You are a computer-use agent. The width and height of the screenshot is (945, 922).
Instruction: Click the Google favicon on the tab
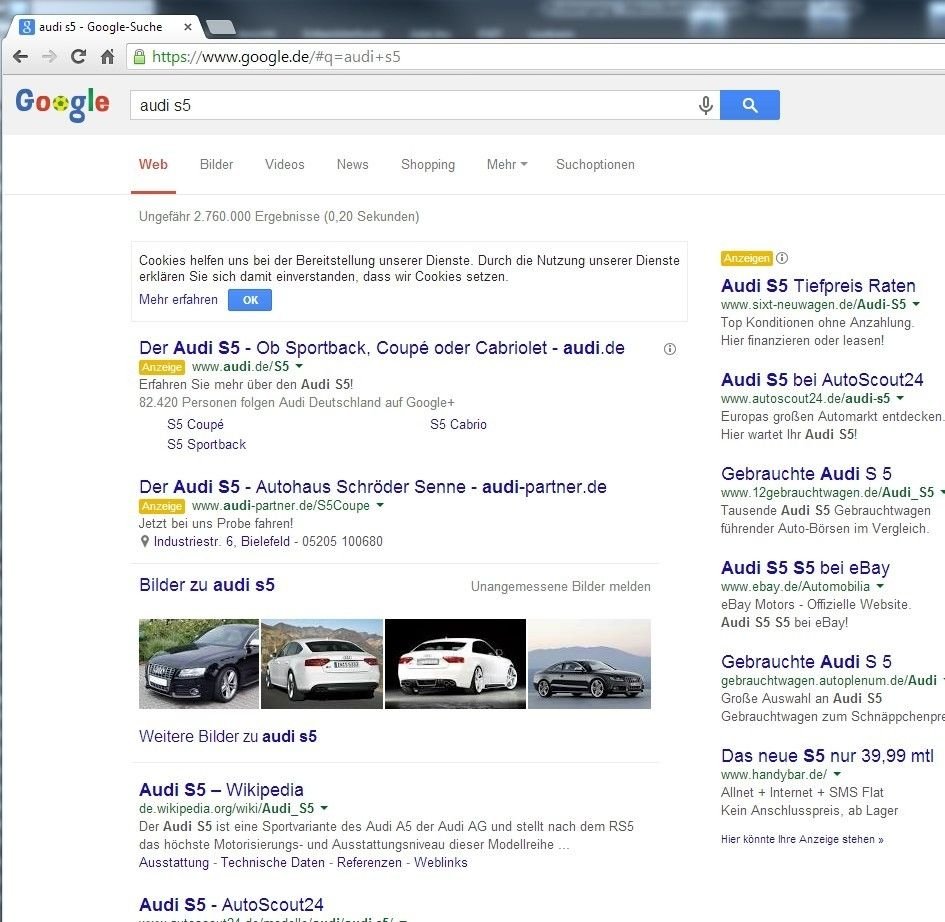27,27
